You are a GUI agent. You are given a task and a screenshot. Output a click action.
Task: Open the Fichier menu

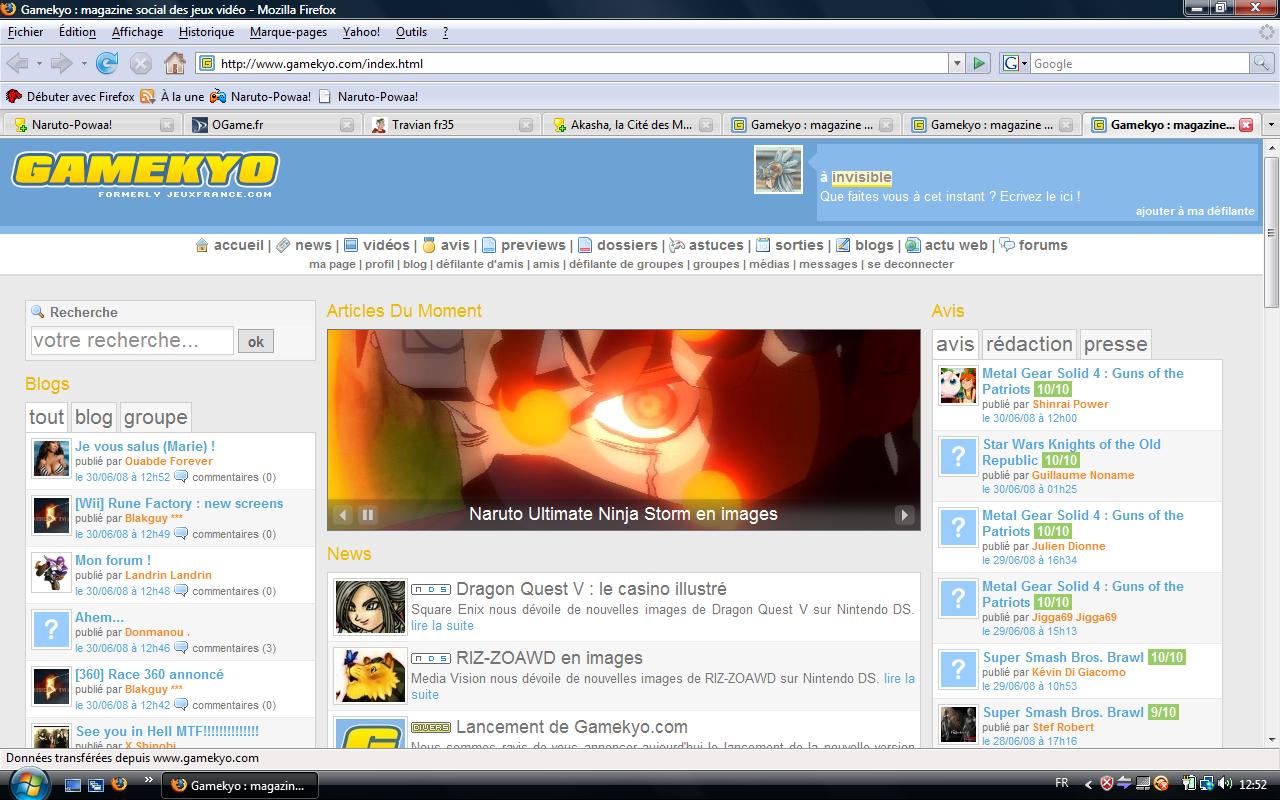coord(26,32)
